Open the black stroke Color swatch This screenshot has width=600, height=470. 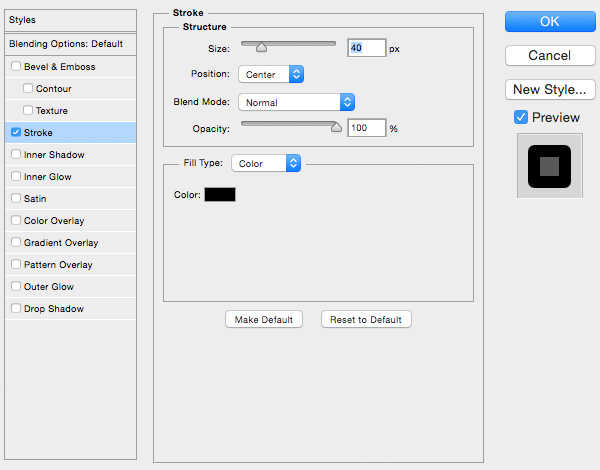pos(220,194)
